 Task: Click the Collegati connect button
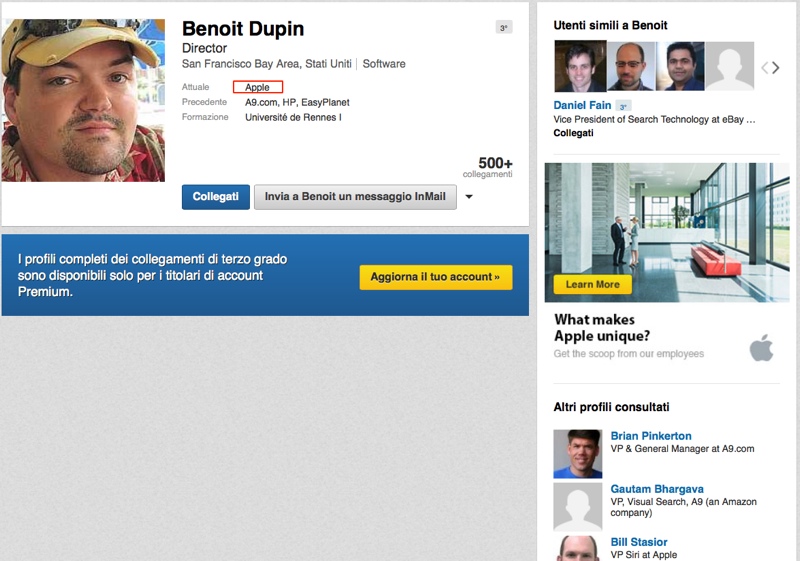[x=216, y=197]
